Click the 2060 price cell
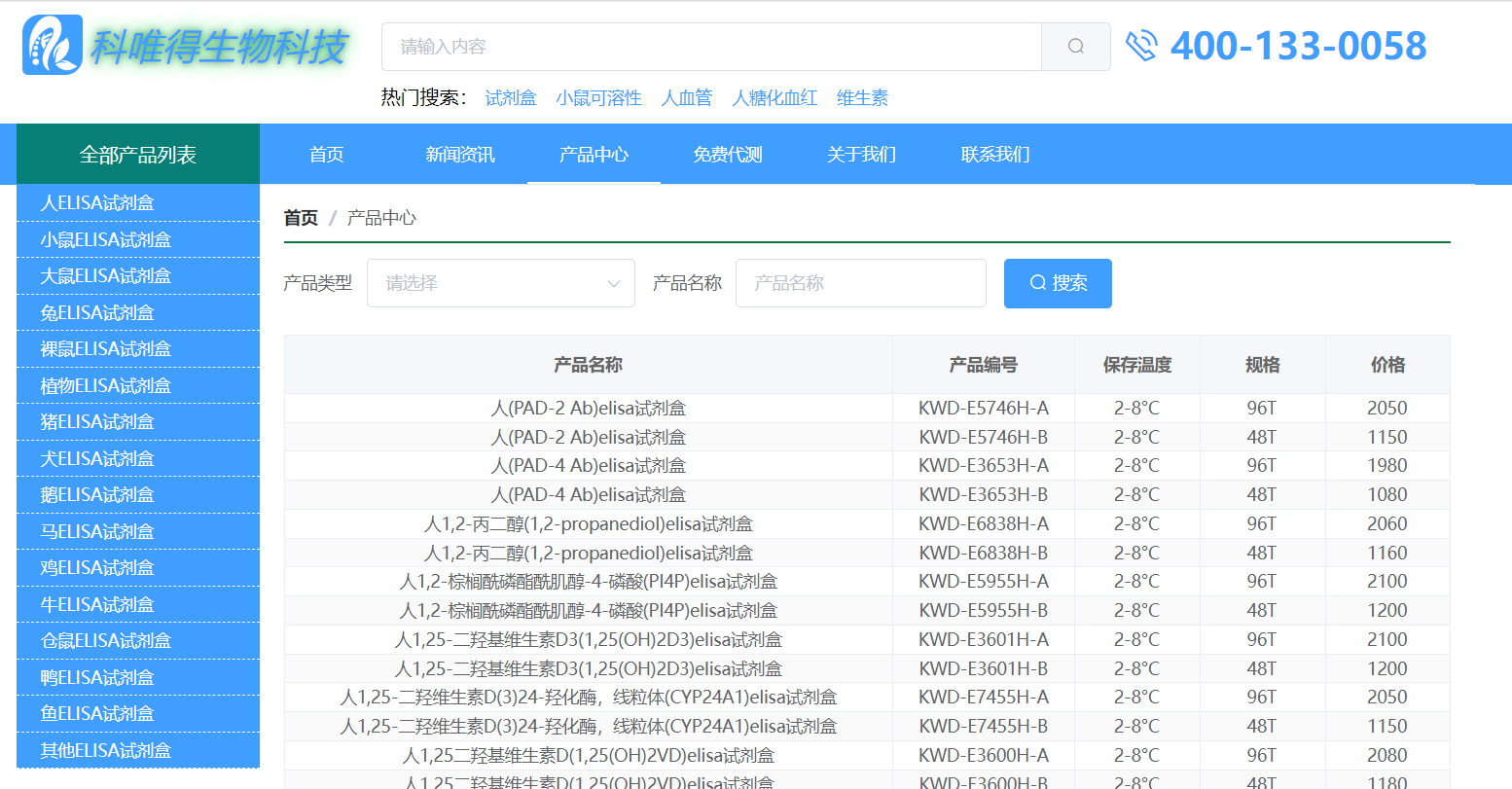1512x789 pixels. point(1387,524)
